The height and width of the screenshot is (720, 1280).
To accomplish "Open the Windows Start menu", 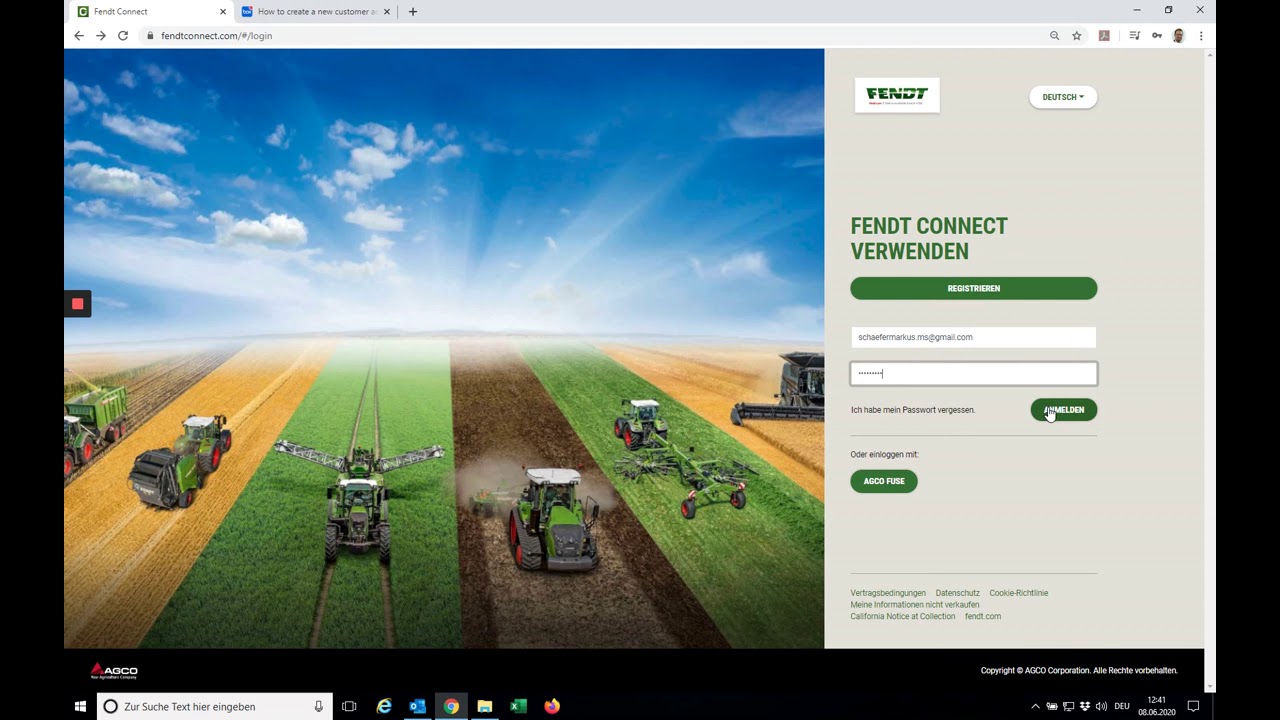I will click(80, 706).
